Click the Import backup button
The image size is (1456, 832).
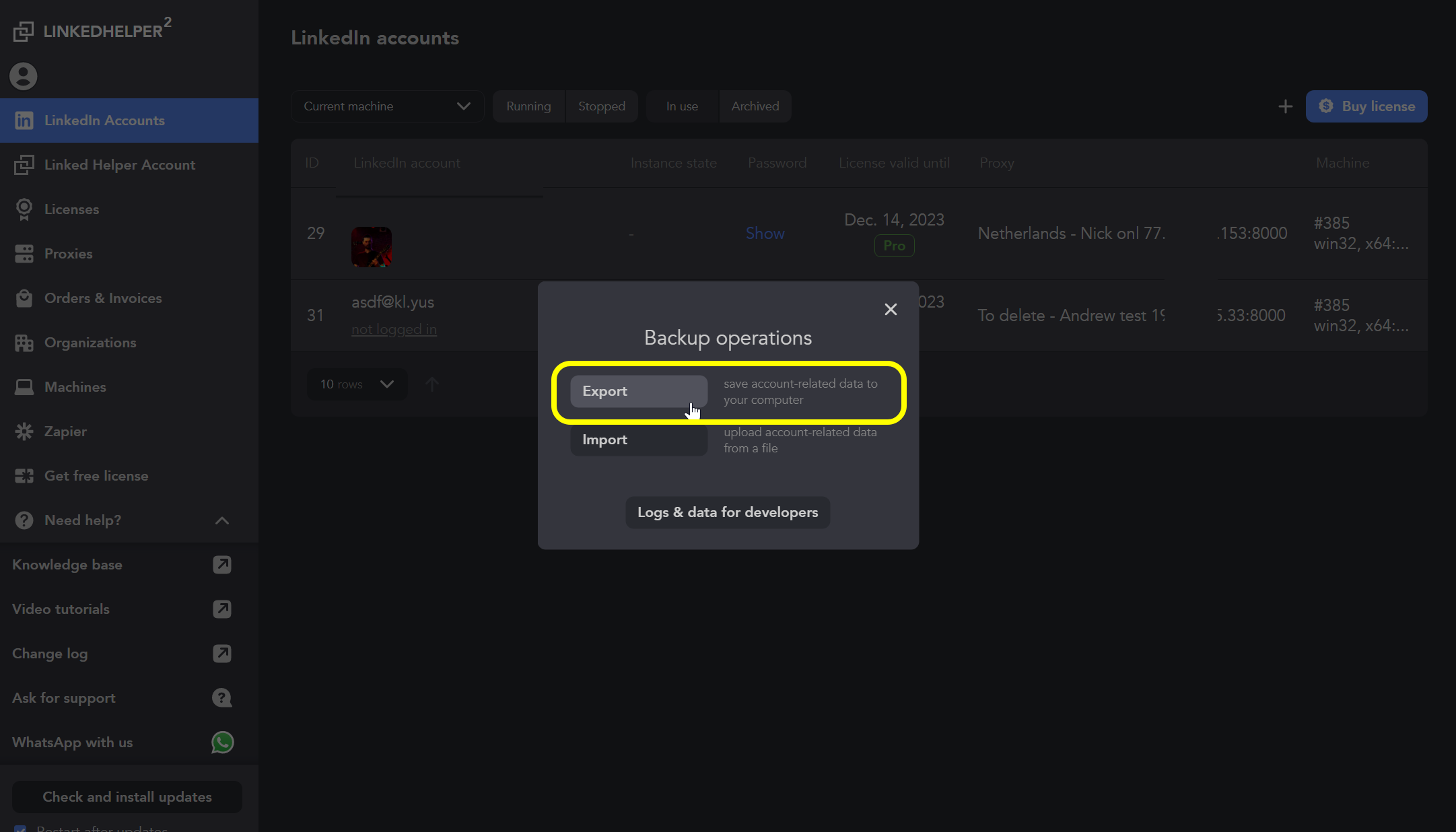pos(639,440)
